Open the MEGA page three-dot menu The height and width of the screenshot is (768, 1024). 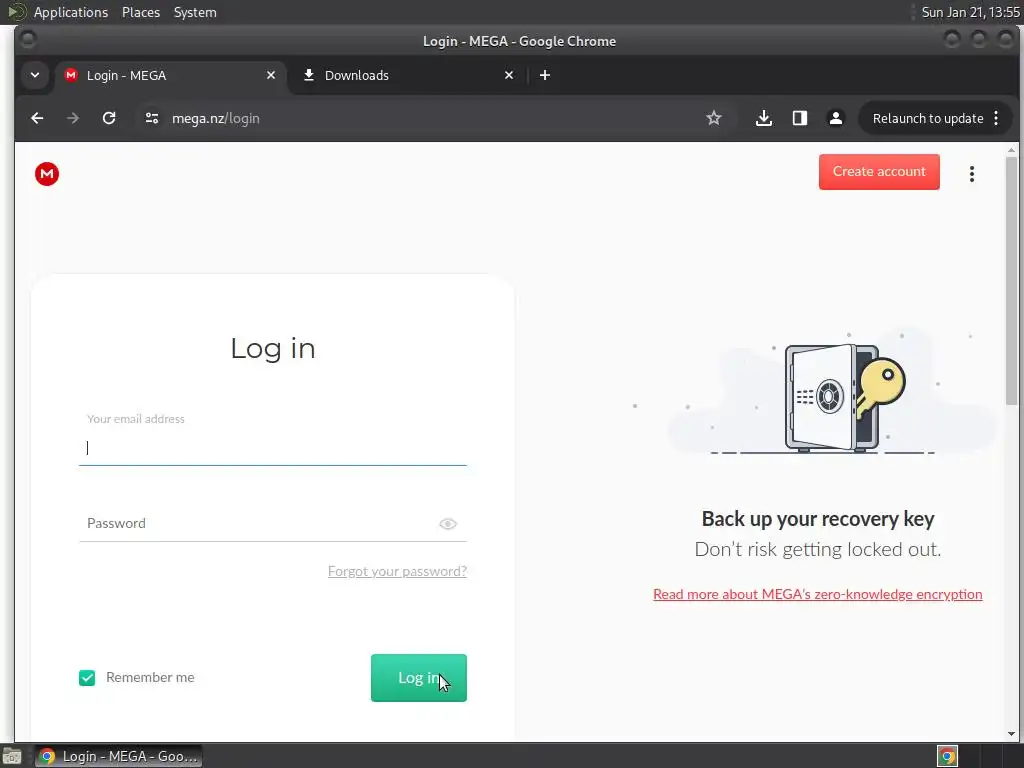click(x=972, y=174)
